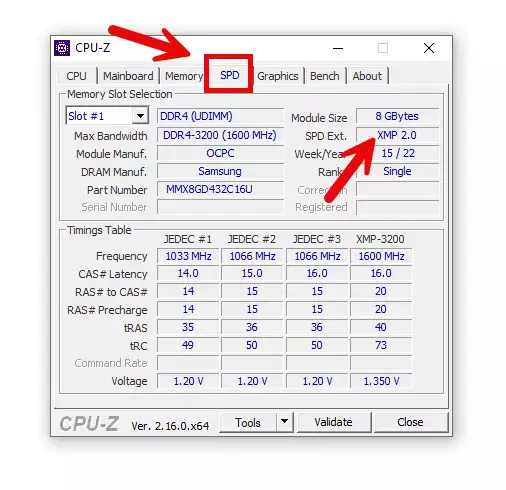Click the Close button at bottom
This screenshot has width=506, height=490.
point(410,422)
